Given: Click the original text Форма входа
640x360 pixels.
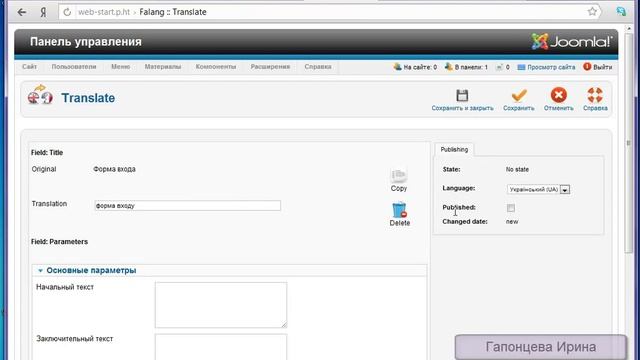Looking at the screenshot, I should pyautogui.click(x=114, y=169).
